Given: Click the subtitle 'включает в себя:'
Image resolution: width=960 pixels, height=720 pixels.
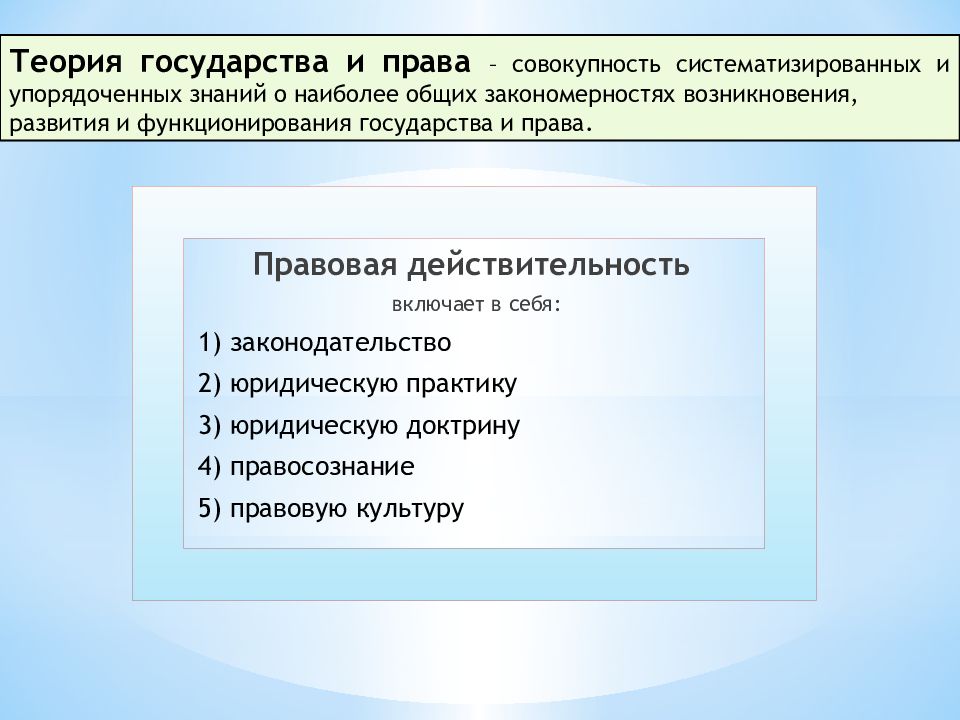Looking at the screenshot, I should (476, 304).
